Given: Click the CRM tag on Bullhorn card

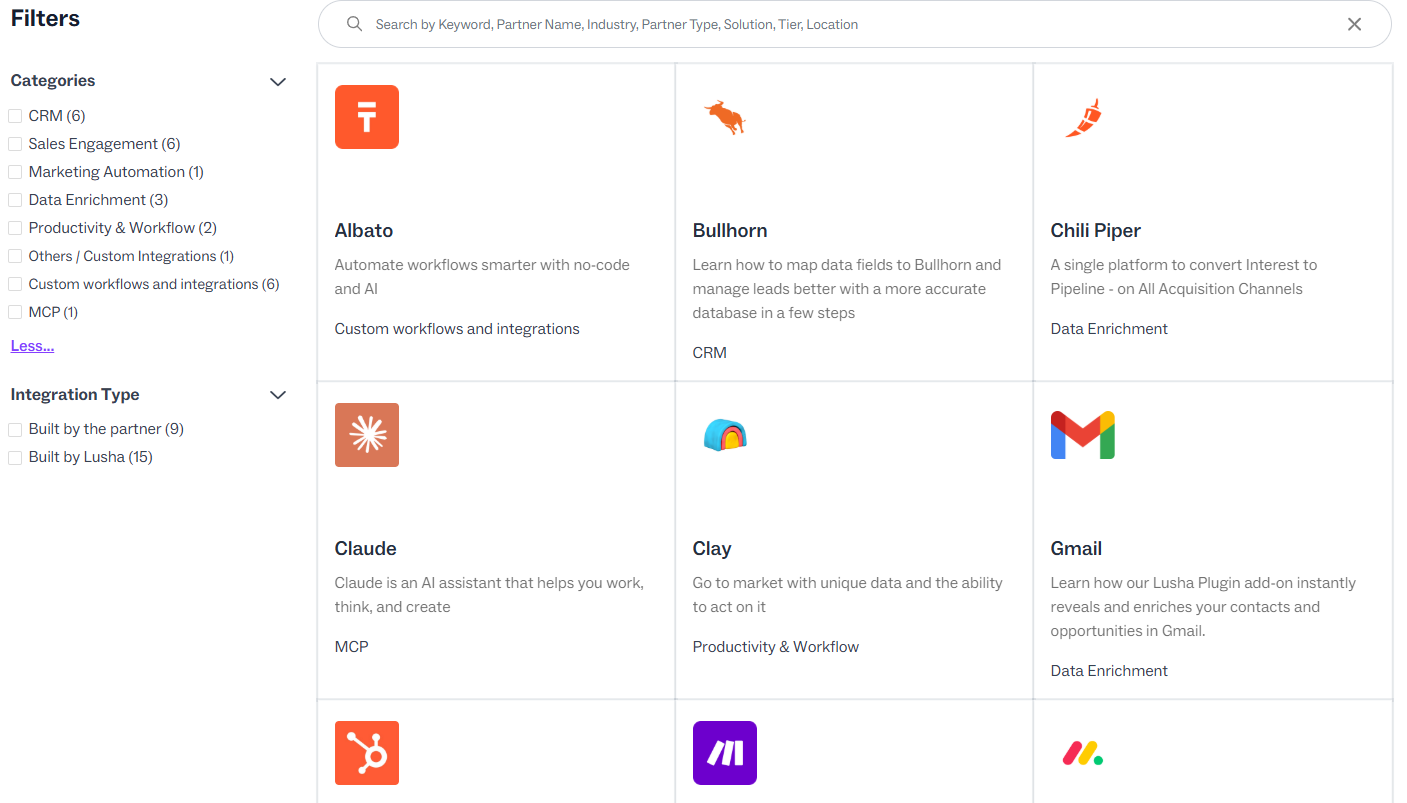Looking at the screenshot, I should click(710, 353).
